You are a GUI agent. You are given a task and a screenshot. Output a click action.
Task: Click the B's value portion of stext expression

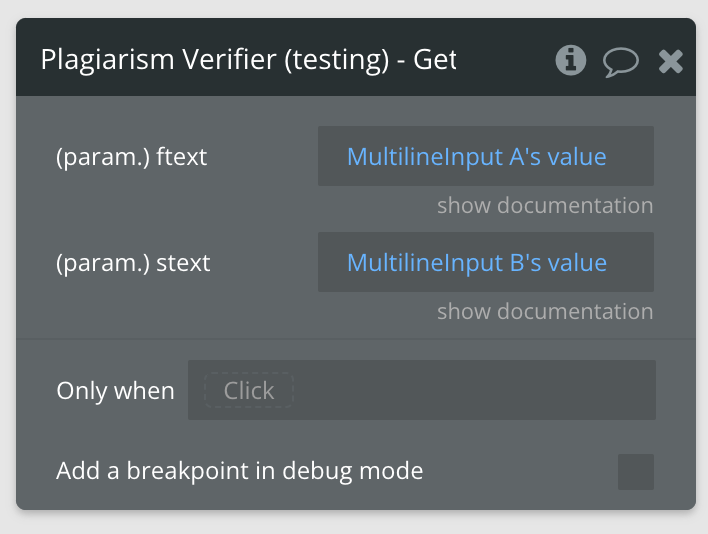tap(558, 263)
